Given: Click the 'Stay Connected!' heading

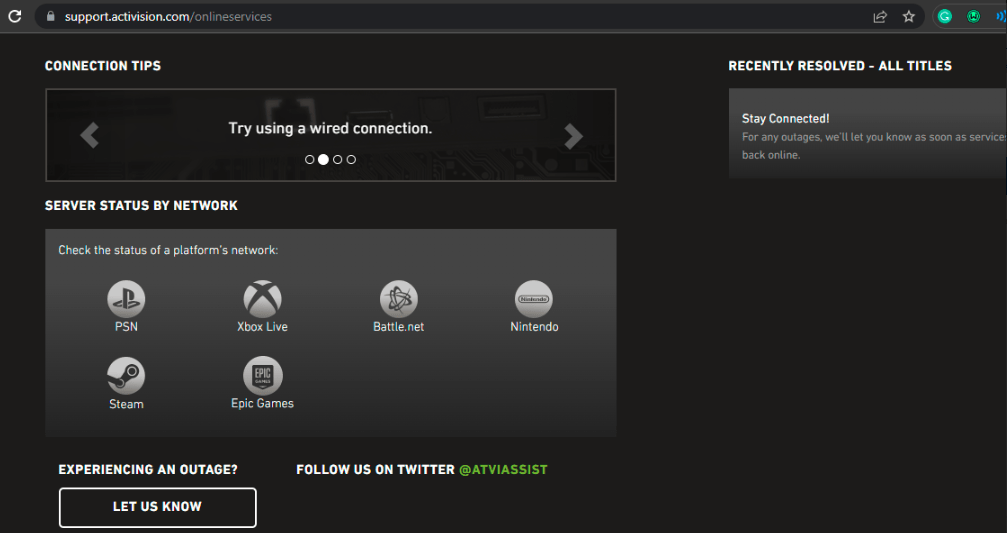Looking at the screenshot, I should coord(785,118).
